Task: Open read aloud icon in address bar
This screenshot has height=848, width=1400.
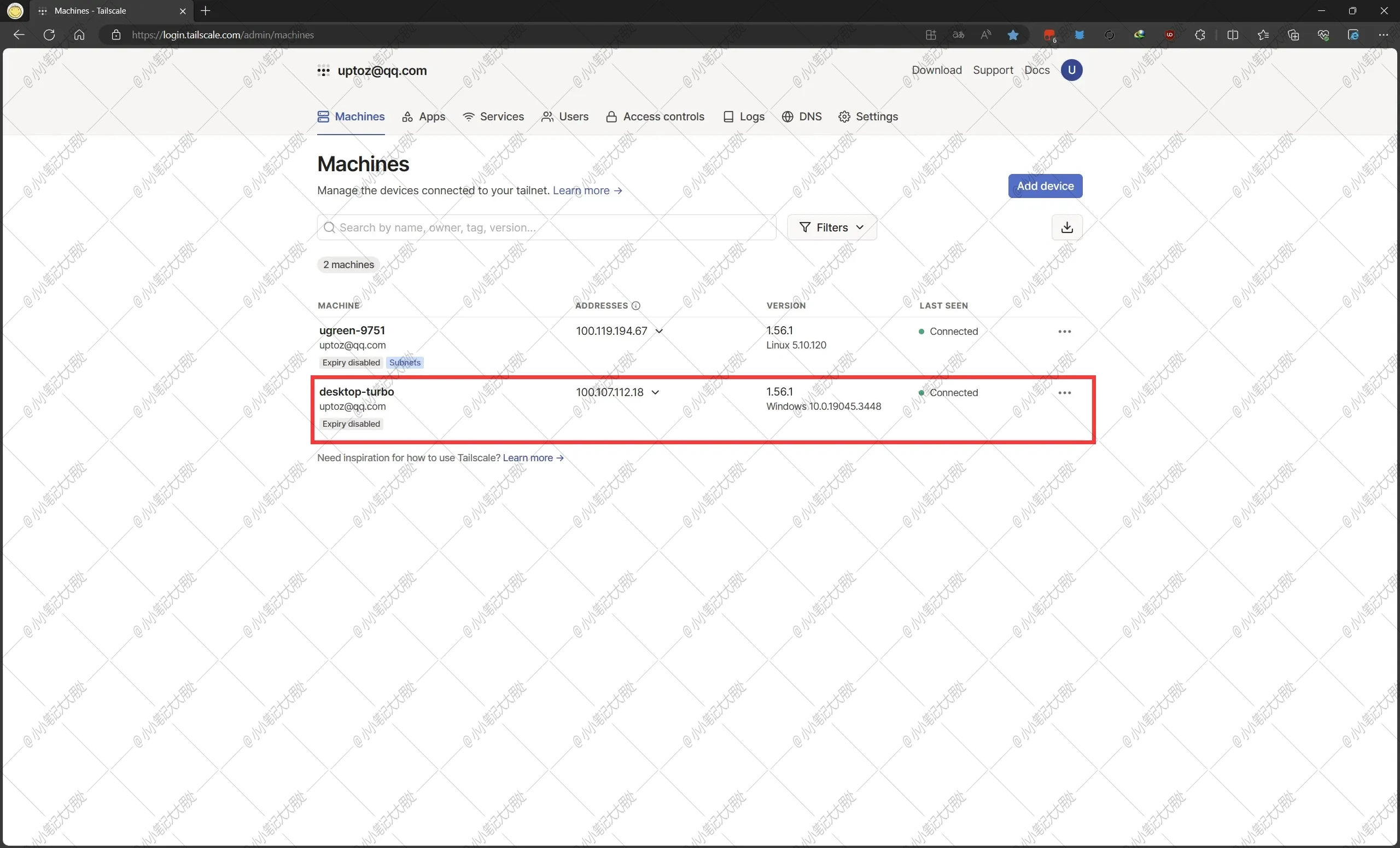Action: click(986, 34)
